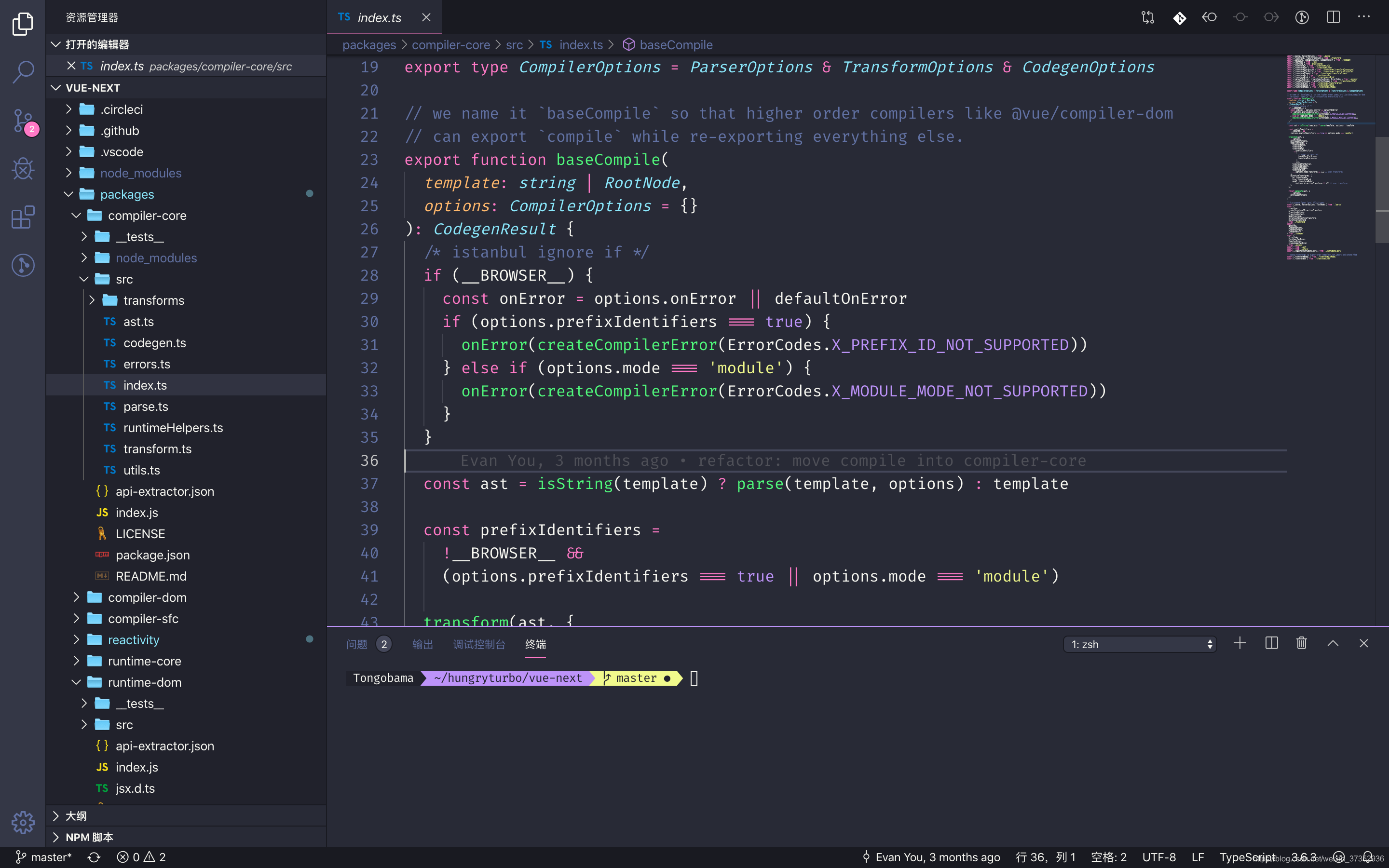Open the Search view icon
This screenshot has height=868, width=1389.
click(23, 72)
